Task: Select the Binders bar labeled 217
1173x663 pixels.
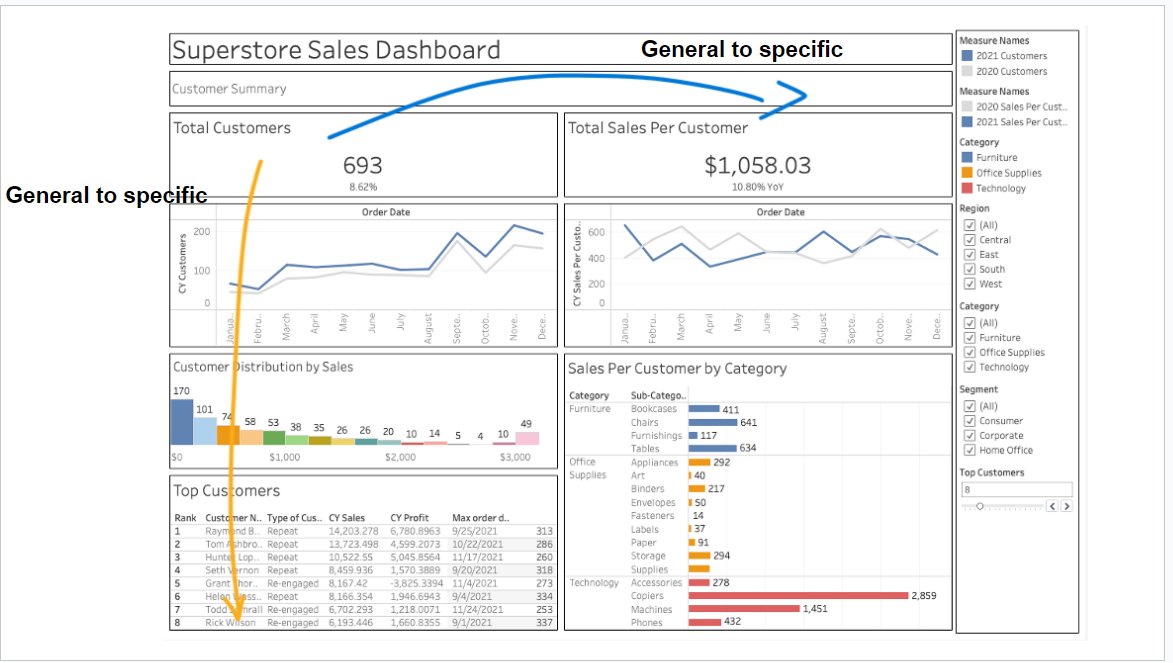Action: (696, 489)
